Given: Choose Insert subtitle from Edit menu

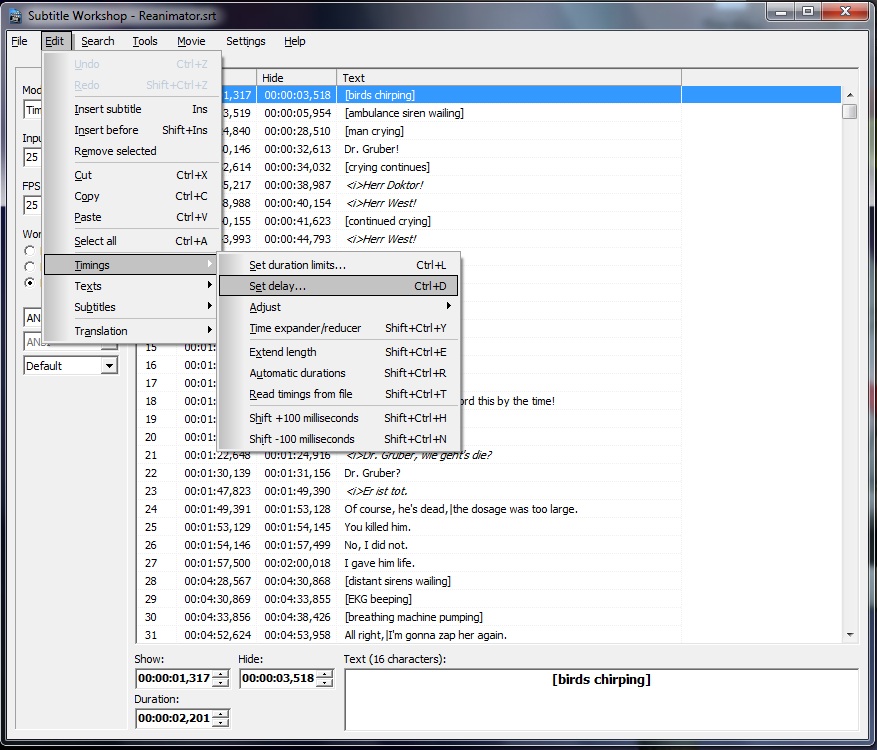Looking at the screenshot, I should (132, 109).
